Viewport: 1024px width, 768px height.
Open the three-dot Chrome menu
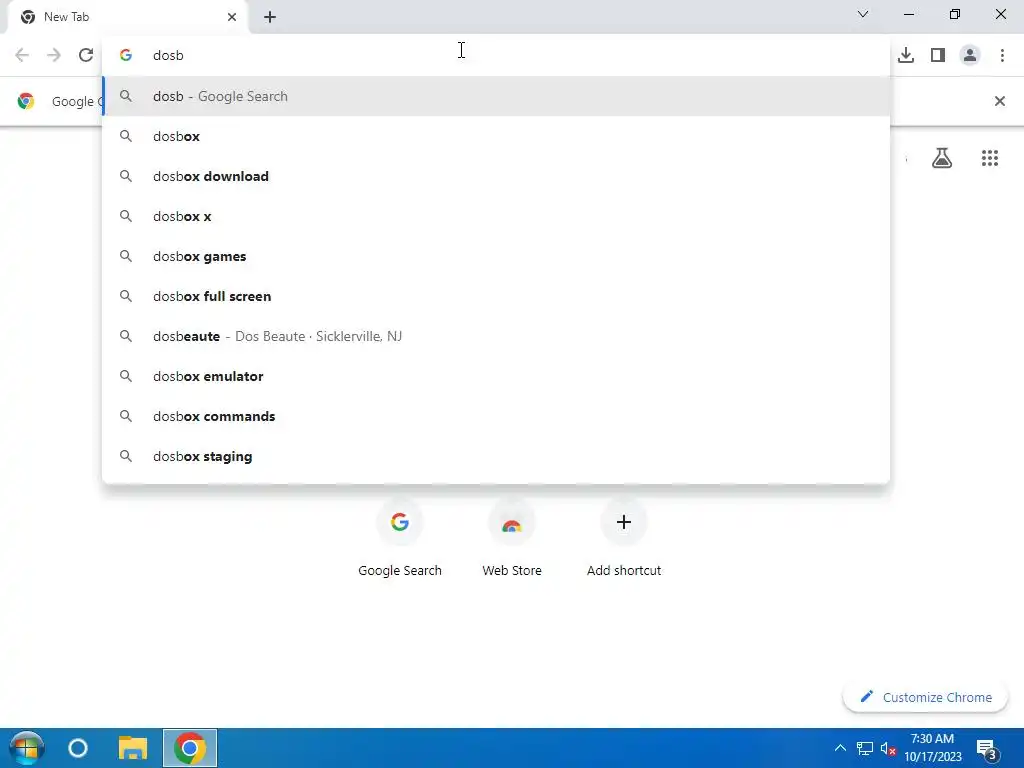[x=1002, y=55]
